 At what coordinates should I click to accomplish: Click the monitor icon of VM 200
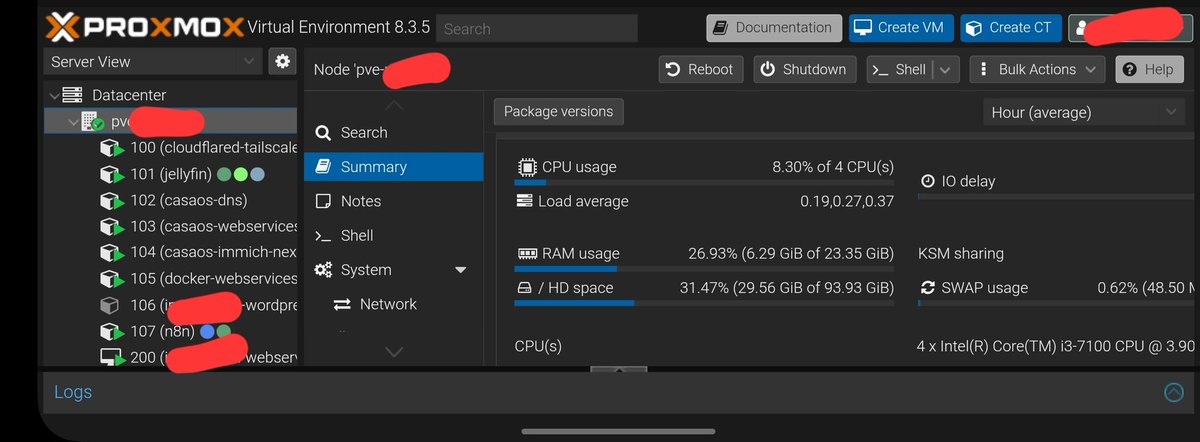pyautogui.click(x=111, y=357)
